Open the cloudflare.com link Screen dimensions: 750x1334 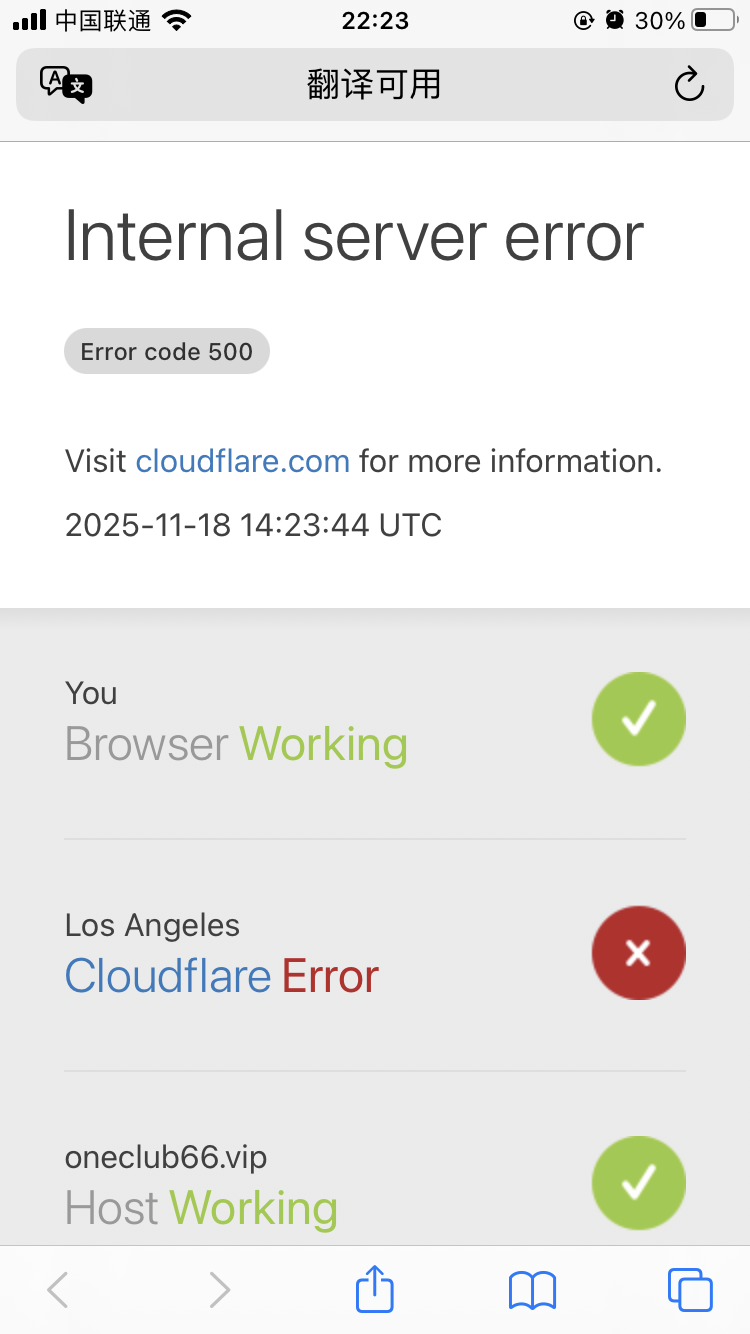tap(243, 461)
